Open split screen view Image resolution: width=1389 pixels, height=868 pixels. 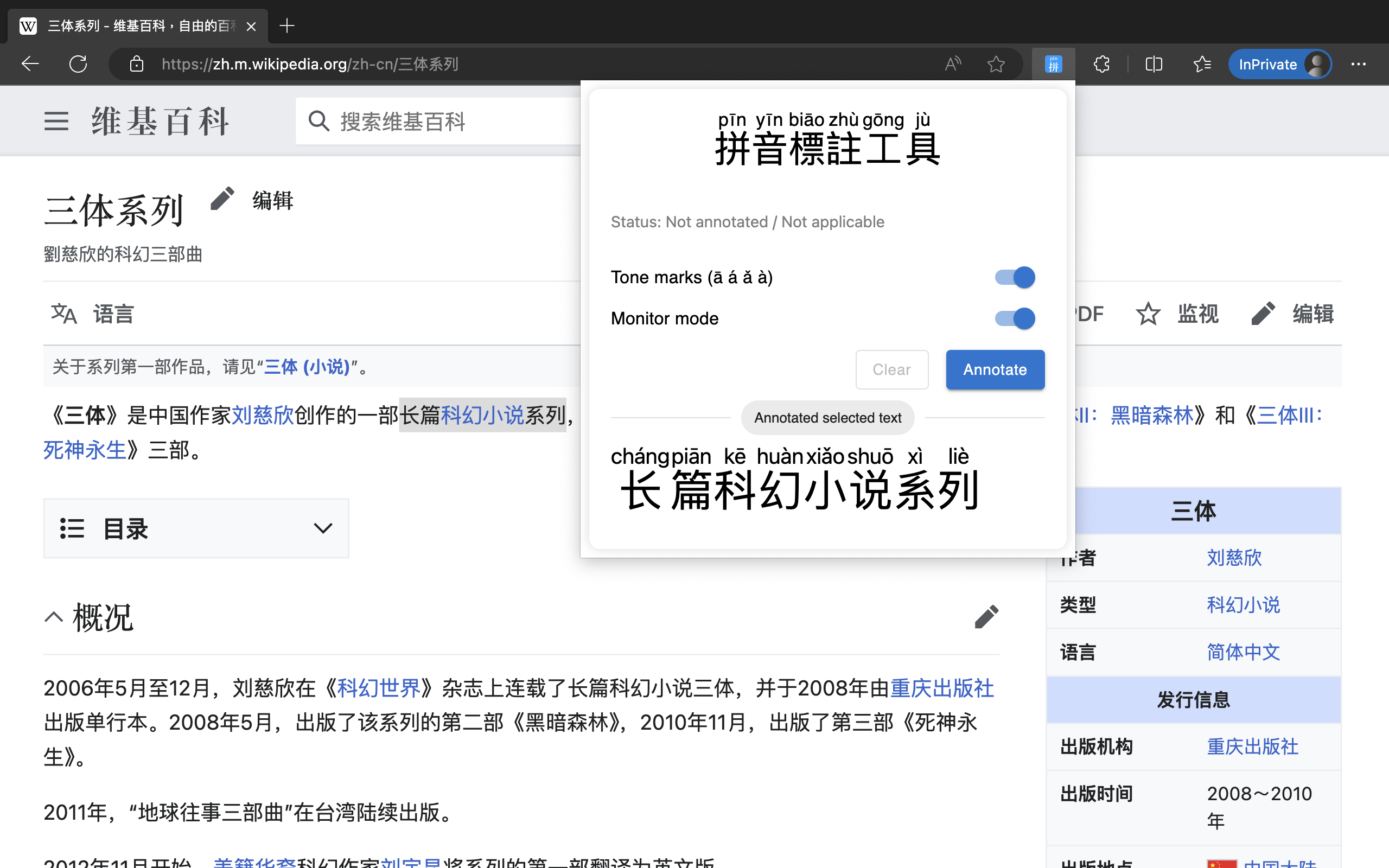tap(1154, 63)
